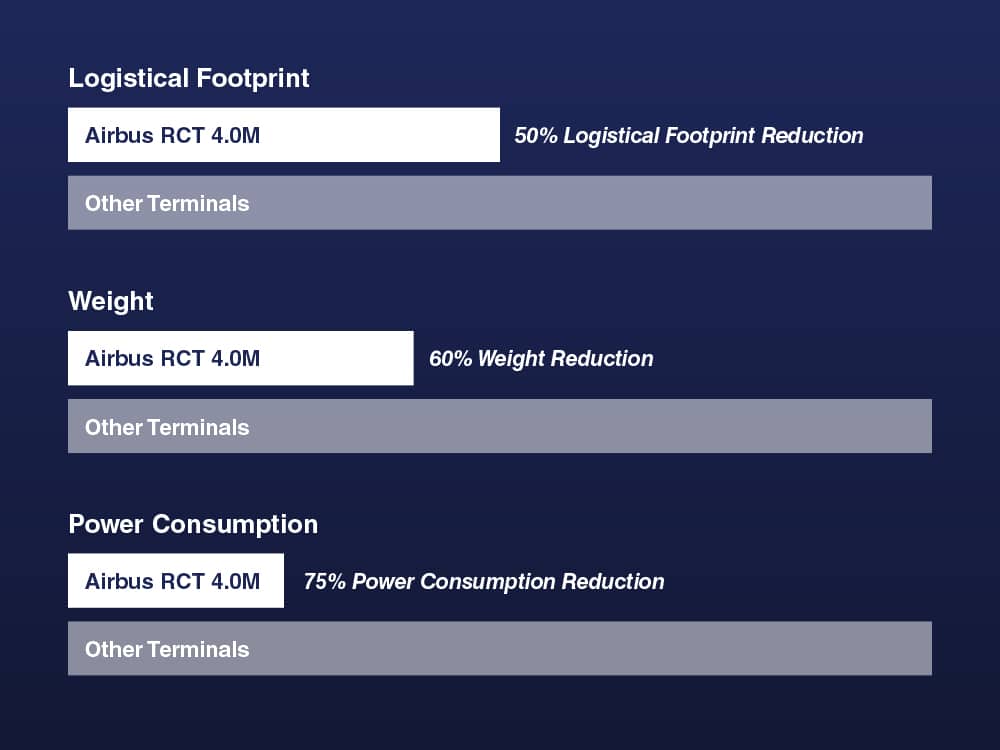Screen dimensions: 1000x750
Task: Select the gray Other Terminals bar under Weight
Action: point(590,427)
